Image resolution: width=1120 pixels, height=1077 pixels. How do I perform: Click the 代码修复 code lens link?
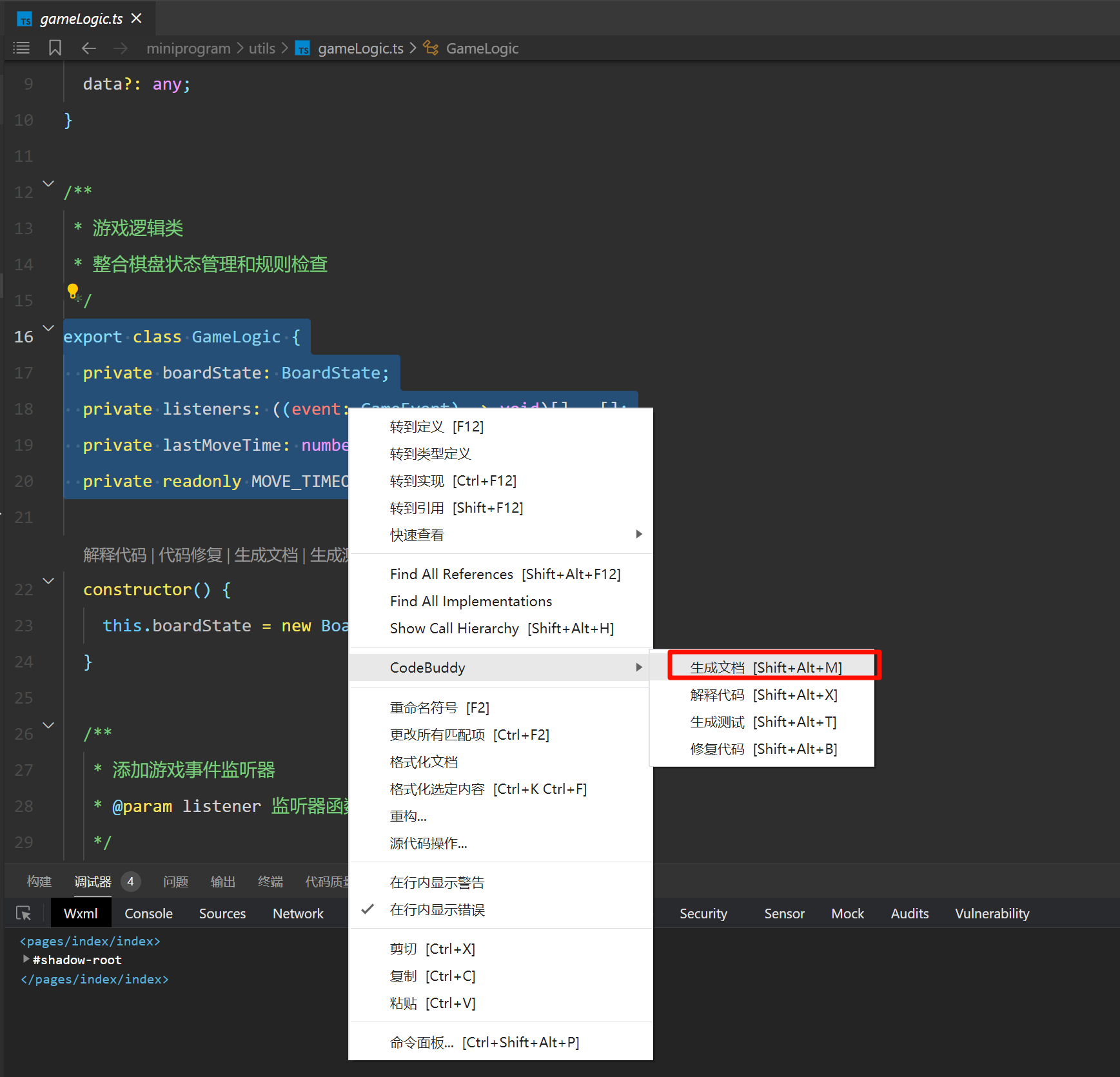pyautogui.click(x=190, y=555)
